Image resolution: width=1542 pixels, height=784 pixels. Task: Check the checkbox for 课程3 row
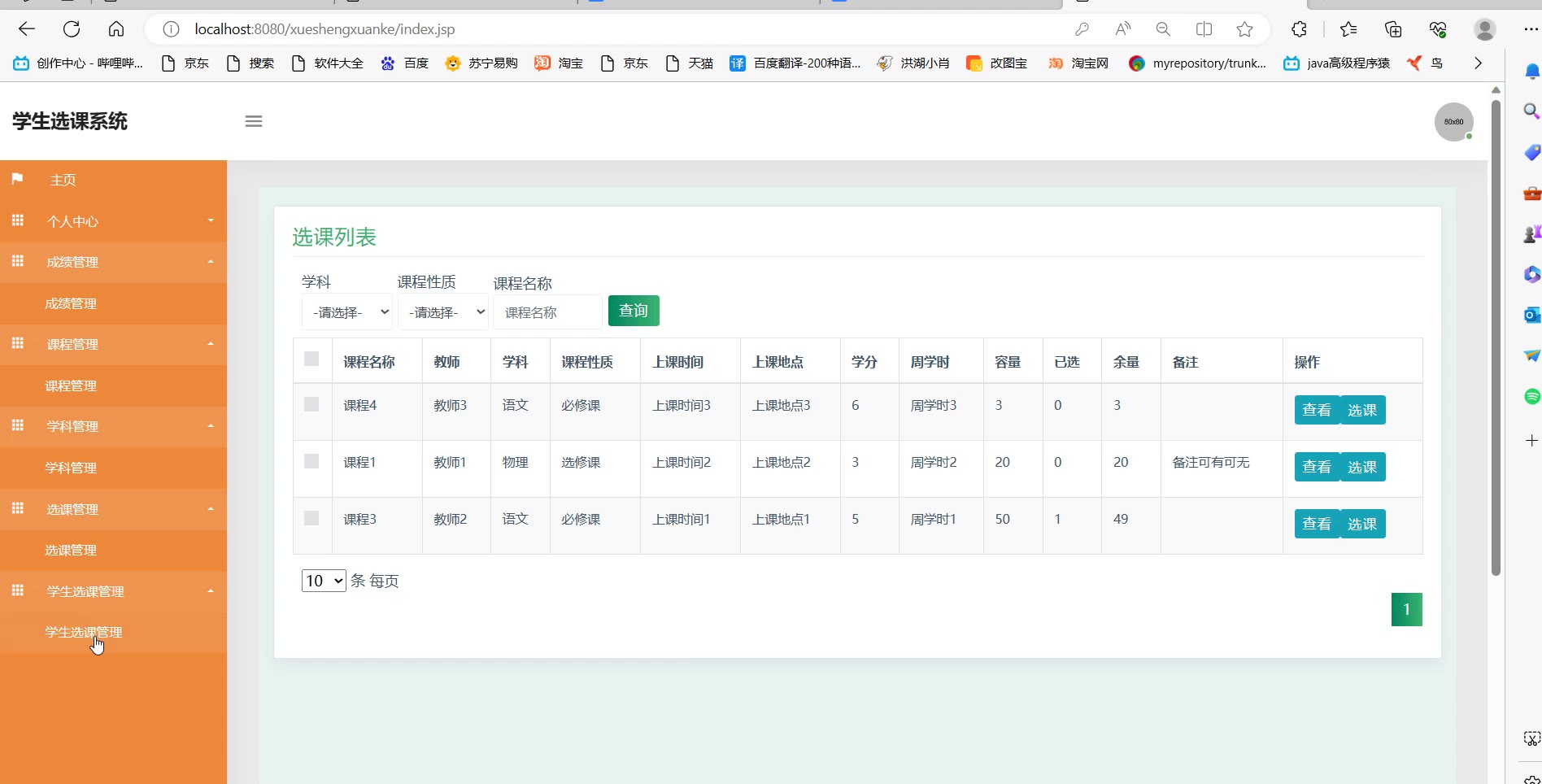tap(311, 518)
